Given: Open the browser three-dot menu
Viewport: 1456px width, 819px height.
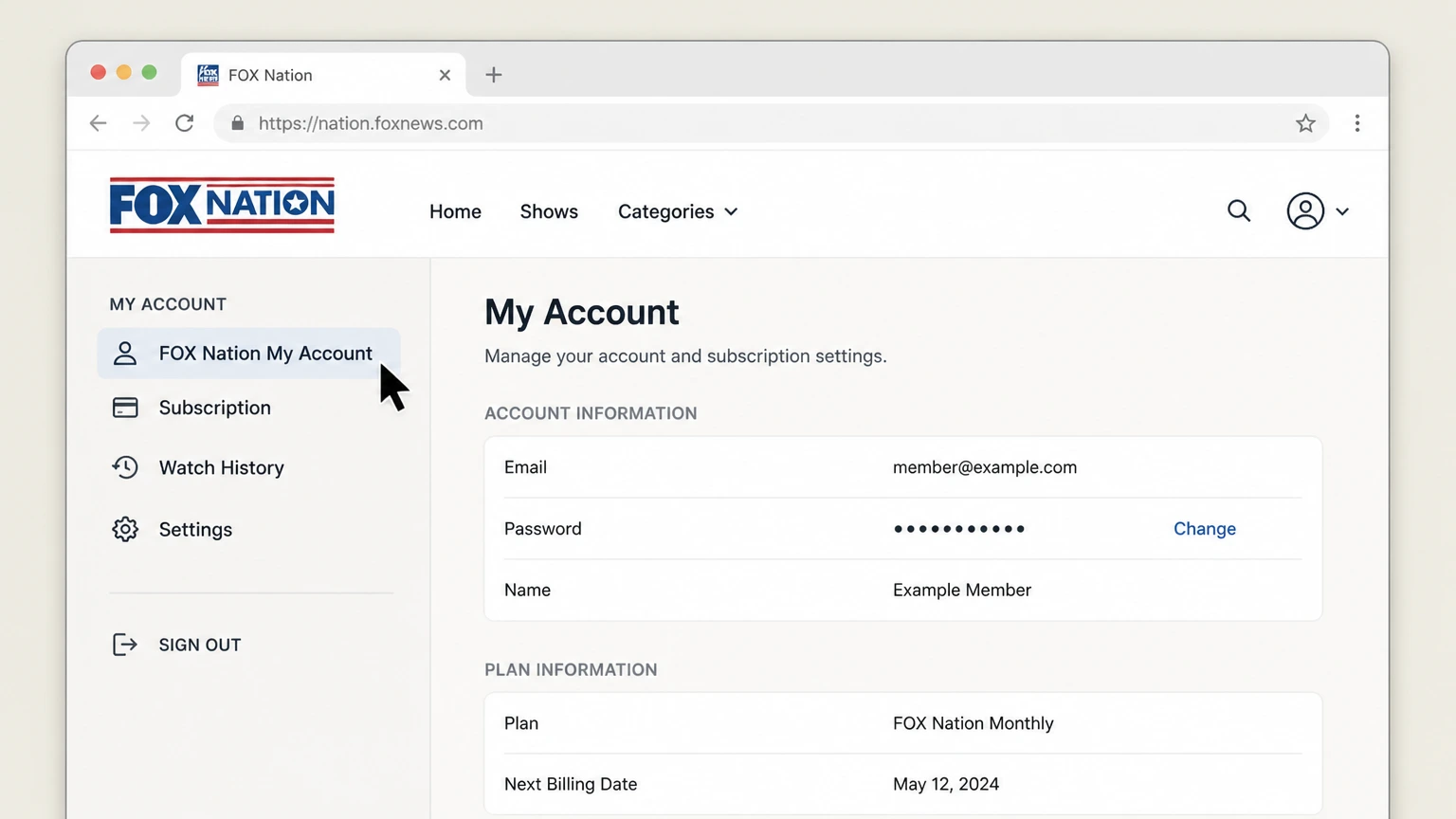Looking at the screenshot, I should tap(1357, 123).
